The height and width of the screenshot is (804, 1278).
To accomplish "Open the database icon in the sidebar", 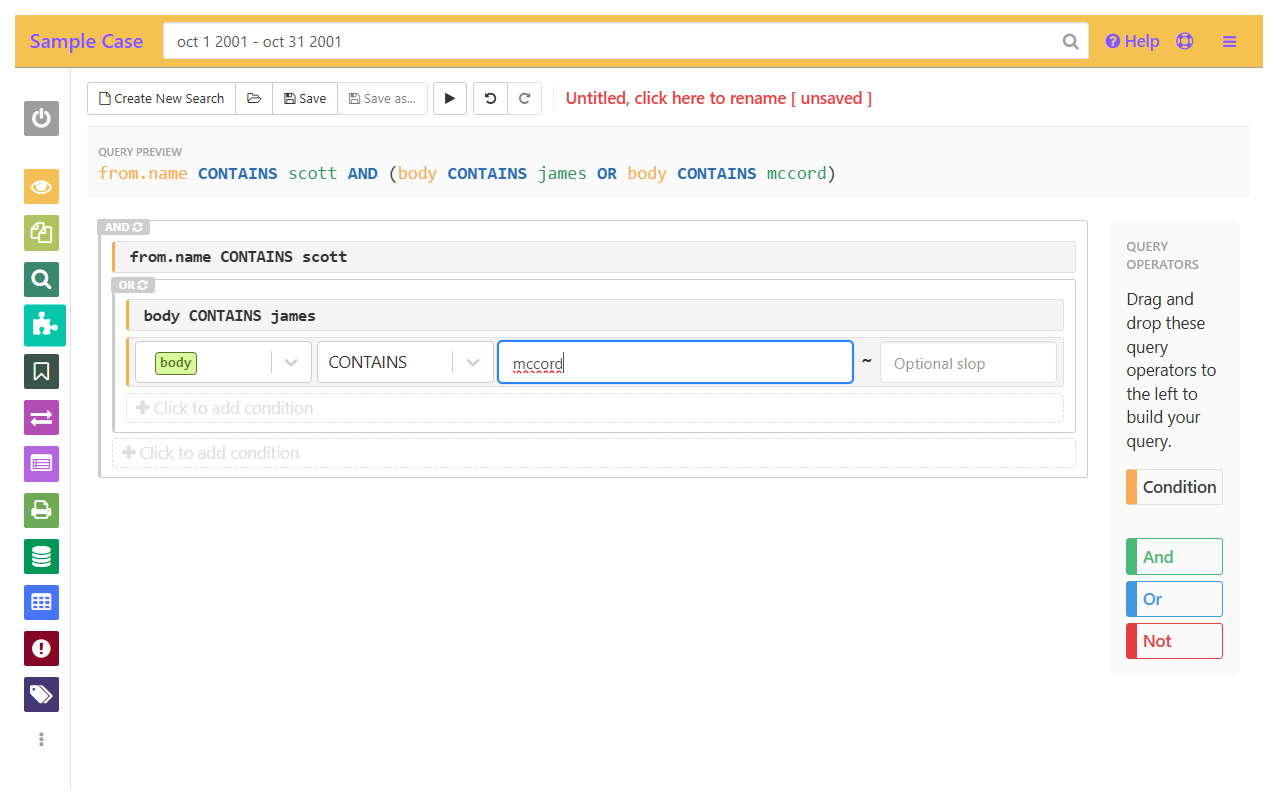I will [41, 556].
